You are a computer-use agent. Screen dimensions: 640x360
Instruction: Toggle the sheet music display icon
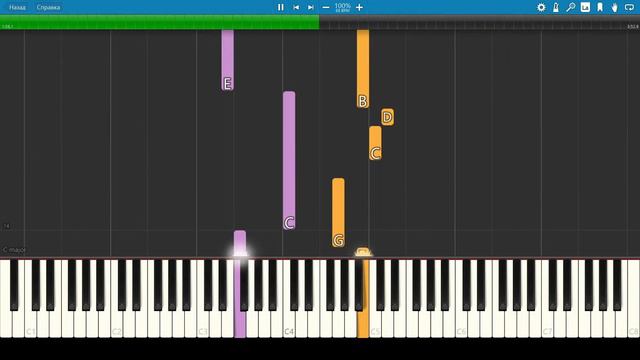tap(585, 7)
